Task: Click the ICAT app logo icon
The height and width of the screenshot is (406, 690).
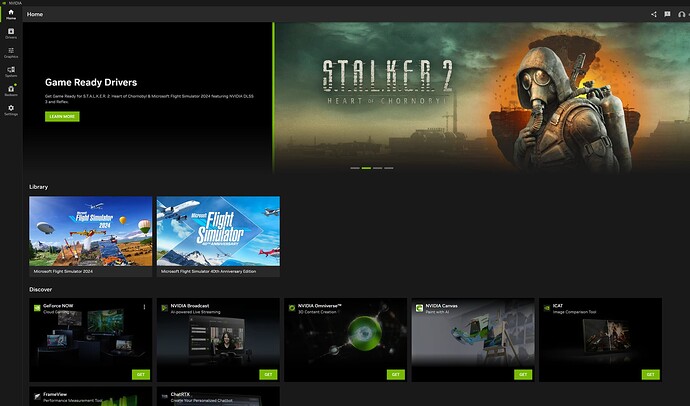Action: click(x=547, y=308)
